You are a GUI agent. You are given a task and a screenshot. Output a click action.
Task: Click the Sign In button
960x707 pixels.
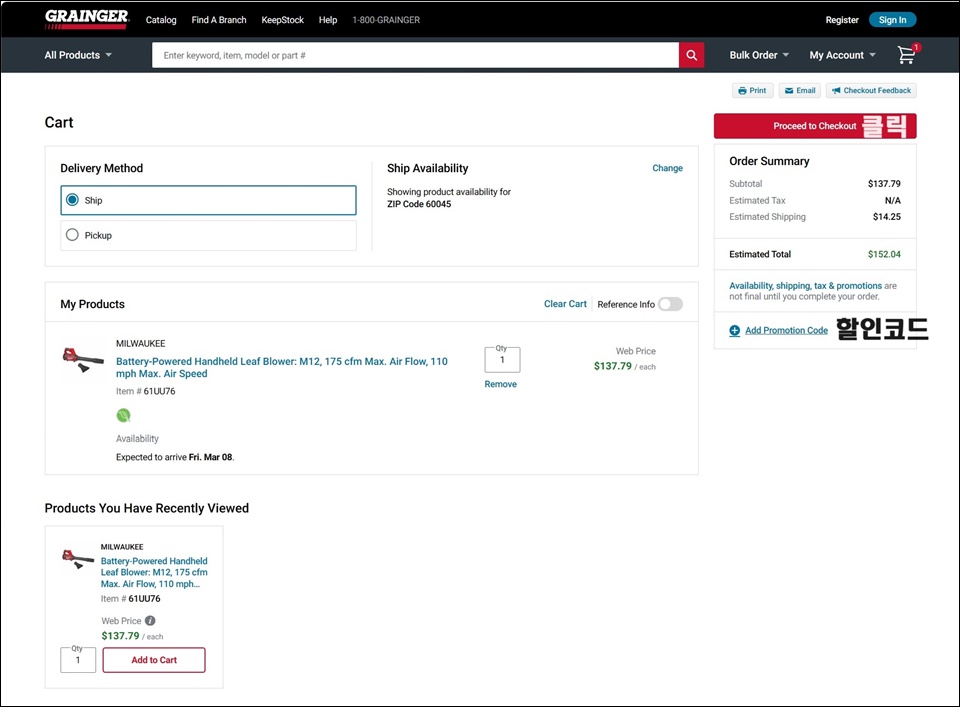[x=893, y=20]
